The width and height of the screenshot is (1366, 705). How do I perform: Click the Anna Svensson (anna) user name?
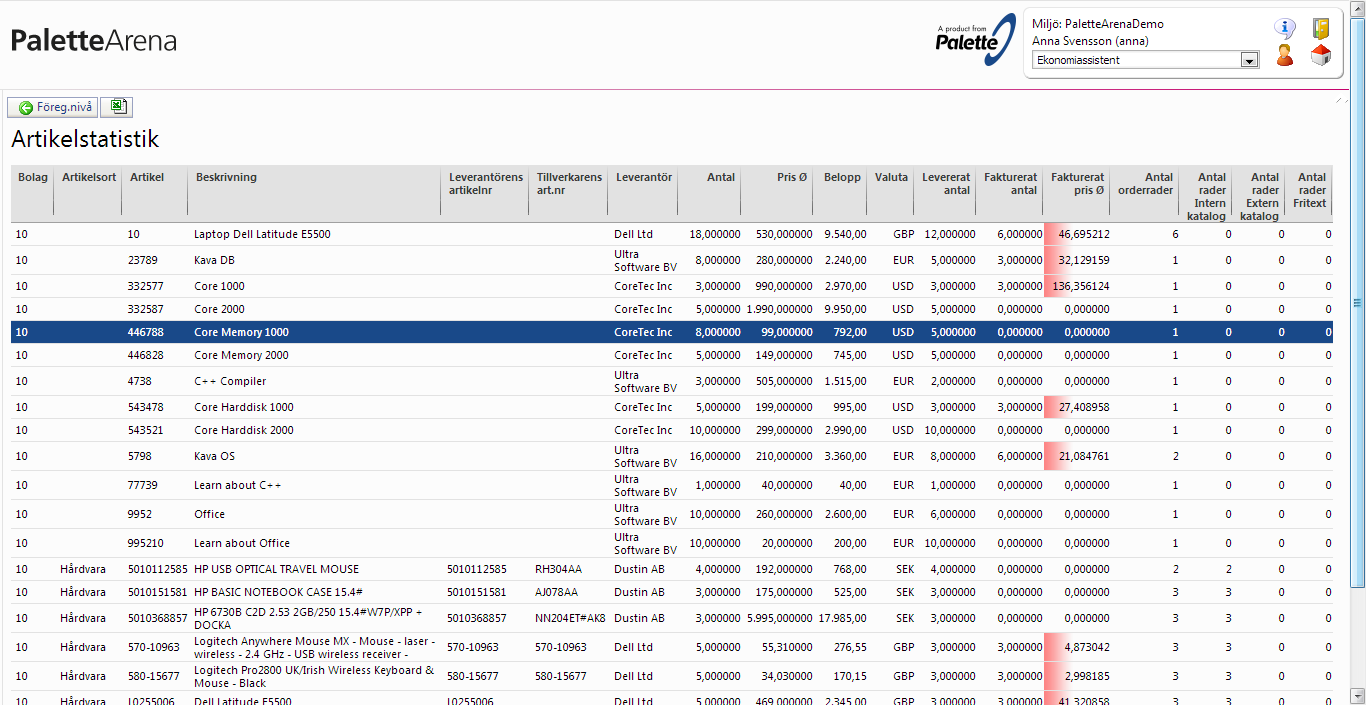(x=1090, y=41)
